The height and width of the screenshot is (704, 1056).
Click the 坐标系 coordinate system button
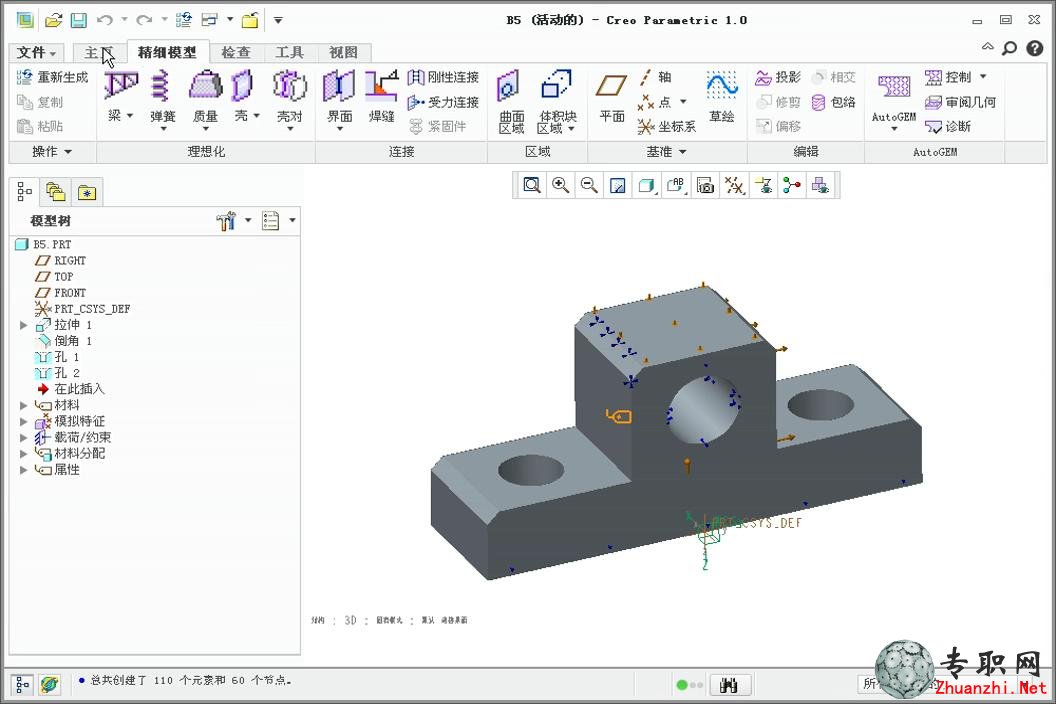(667, 127)
